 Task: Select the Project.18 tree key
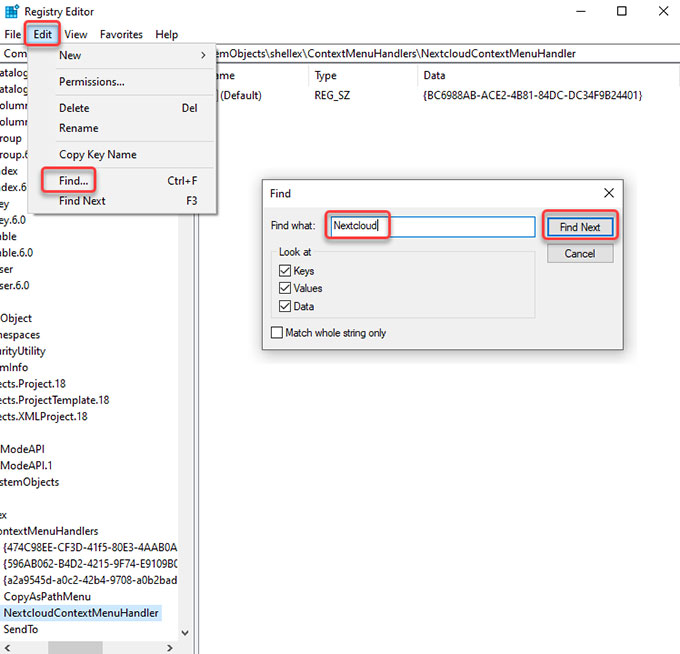click(33, 384)
